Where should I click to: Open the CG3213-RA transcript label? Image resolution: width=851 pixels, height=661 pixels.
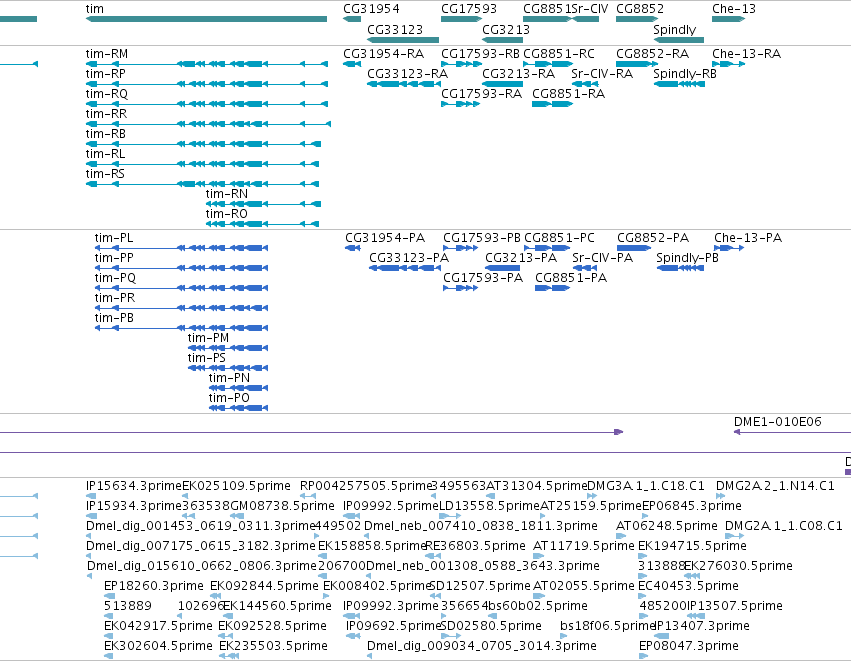[518, 74]
